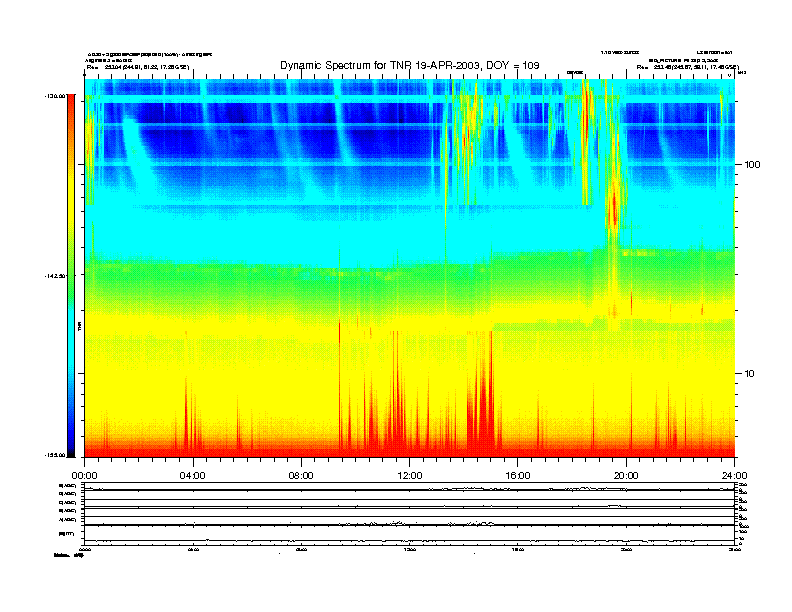Click the '100' frequency axis label
The image size is (792, 612).
[752, 165]
